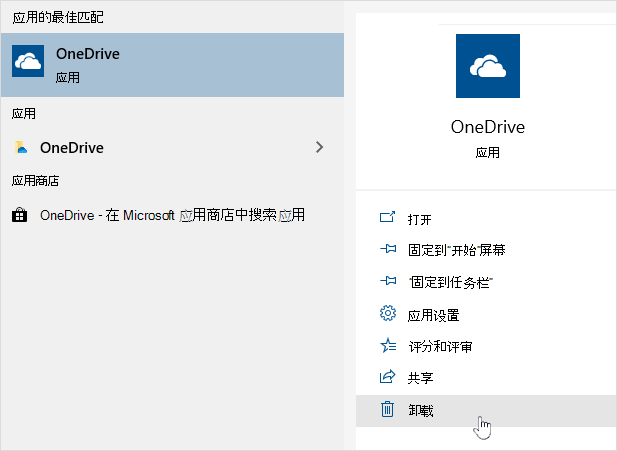Click the 应用的最佳匹配 heading
The width and height of the screenshot is (617, 451).
[x=58, y=17]
